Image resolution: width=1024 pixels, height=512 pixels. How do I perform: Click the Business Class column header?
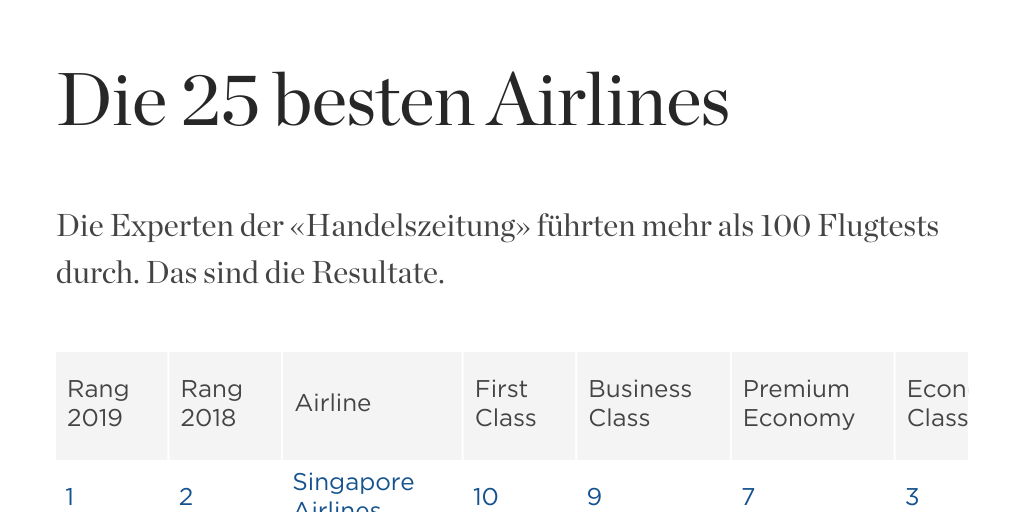click(x=640, y=403)
